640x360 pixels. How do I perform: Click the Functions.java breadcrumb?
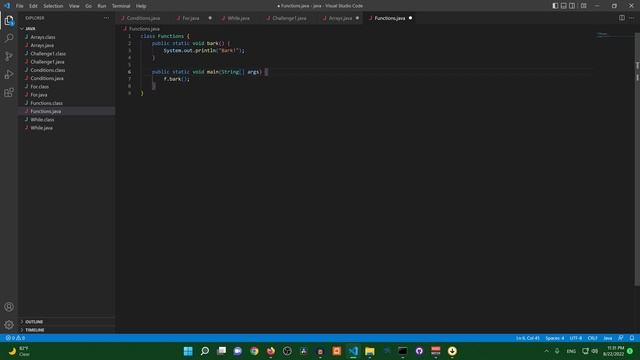click(x=144, y=29)
